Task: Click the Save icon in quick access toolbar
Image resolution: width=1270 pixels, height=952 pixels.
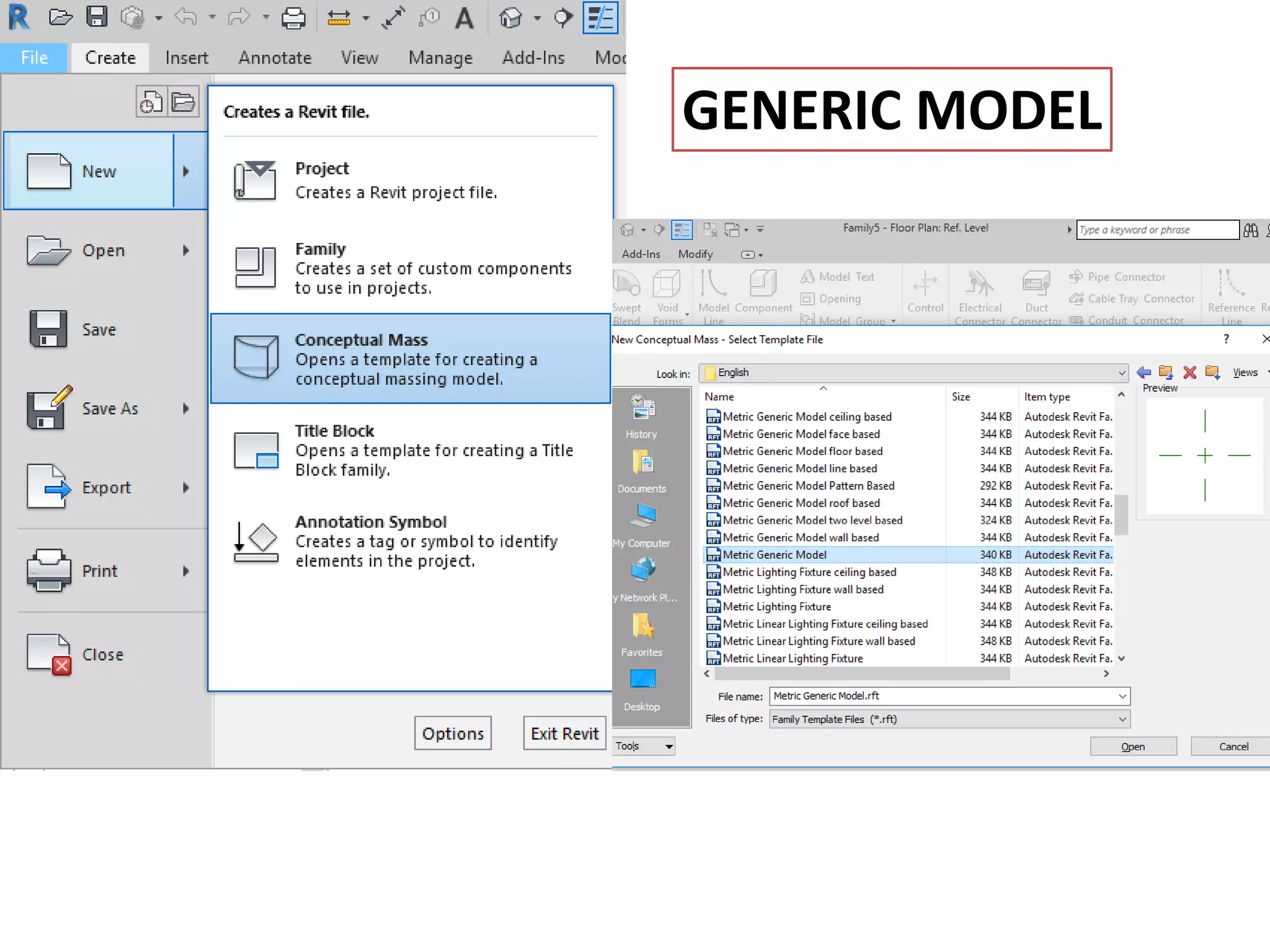Action: (x=97, y=17)
